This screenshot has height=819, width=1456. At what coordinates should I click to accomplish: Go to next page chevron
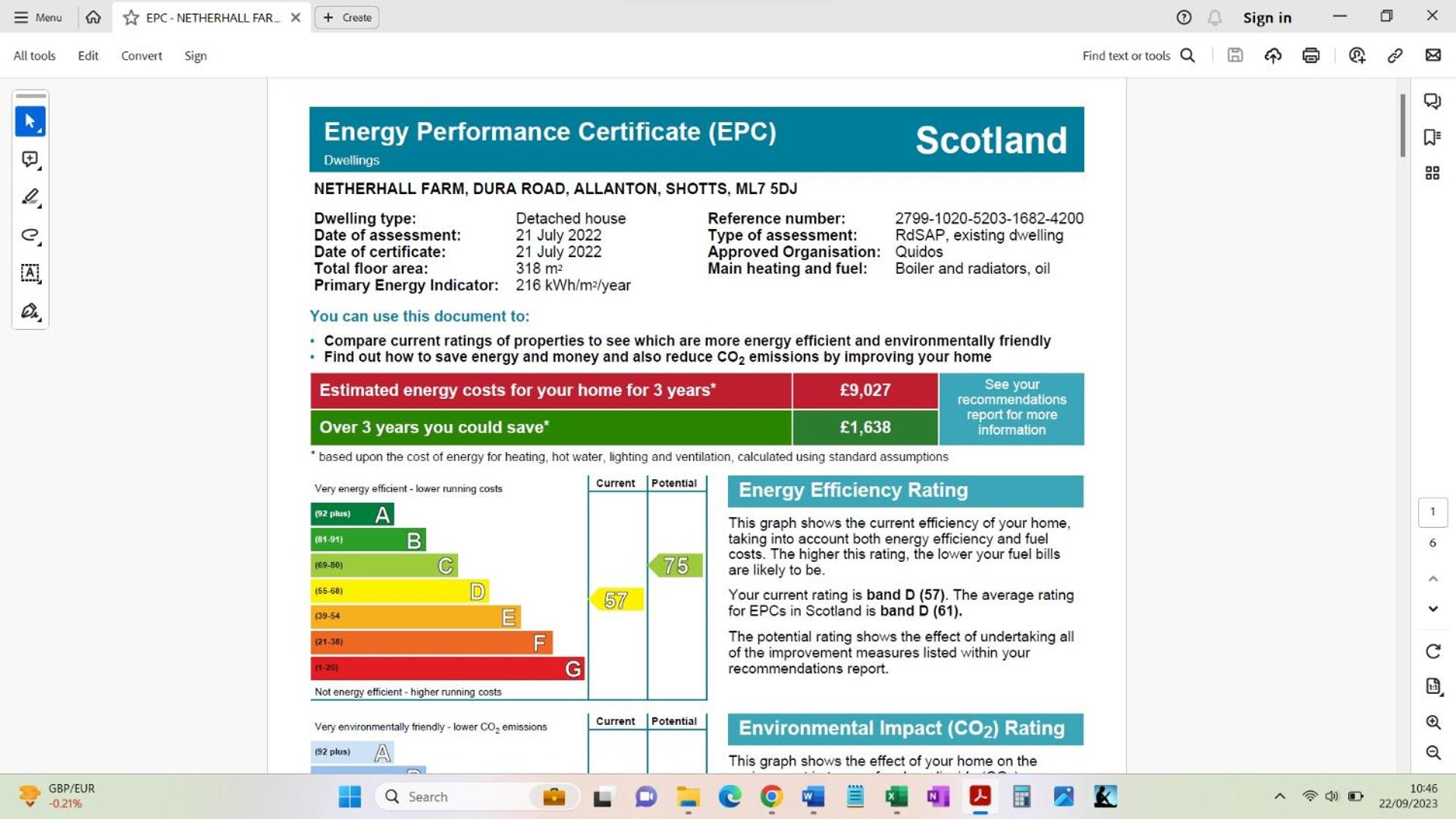1432,609
